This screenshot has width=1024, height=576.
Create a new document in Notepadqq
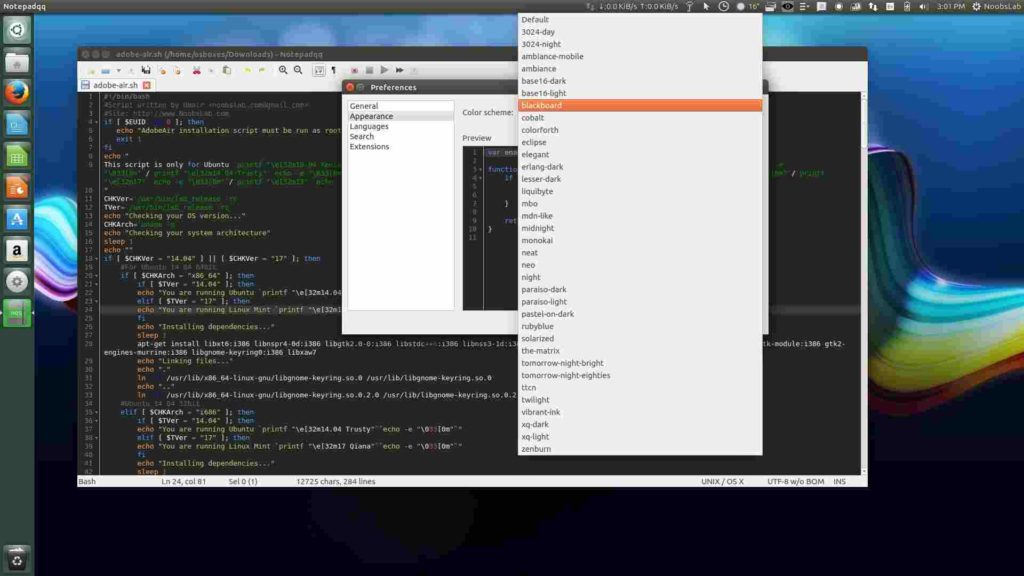point(90,70)
